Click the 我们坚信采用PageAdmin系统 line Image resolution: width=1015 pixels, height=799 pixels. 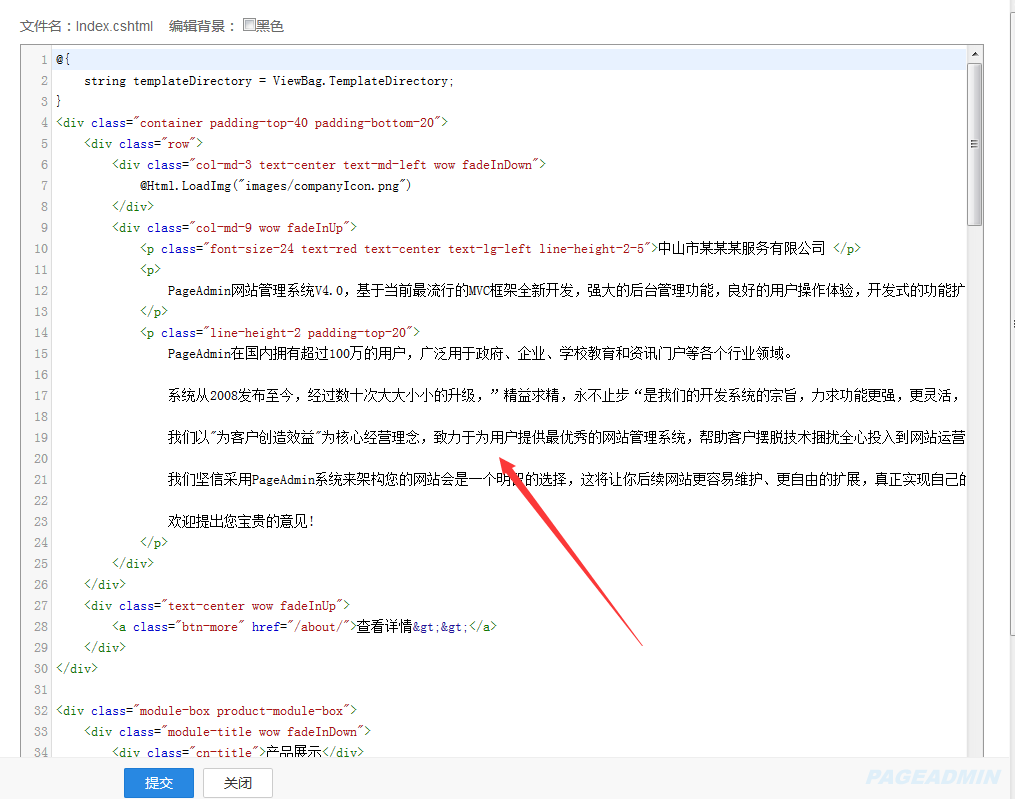click(x=566, y=479)
